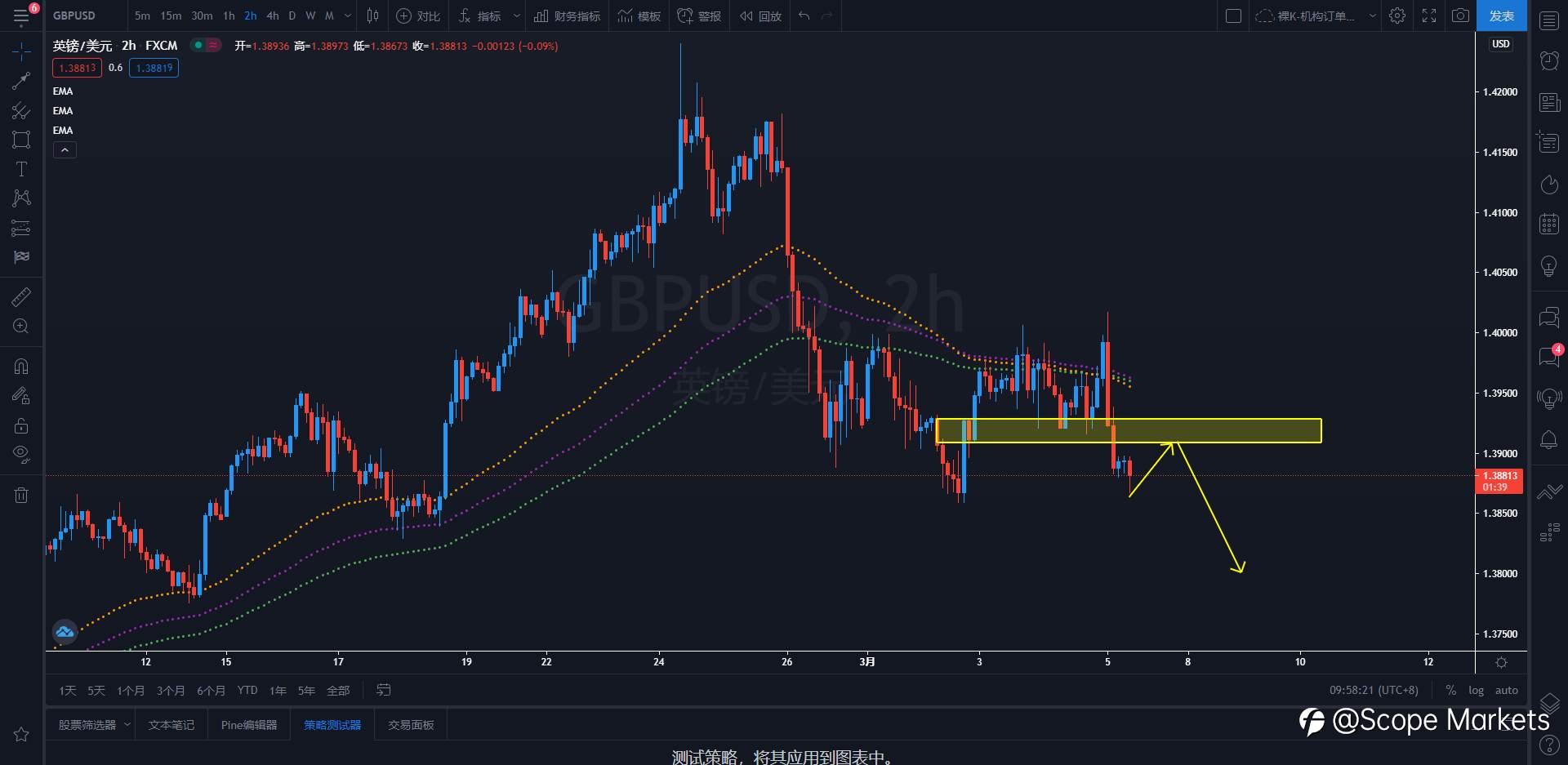
Task: Open the ideas lightbulb panel
Action: click(1549, 266)
